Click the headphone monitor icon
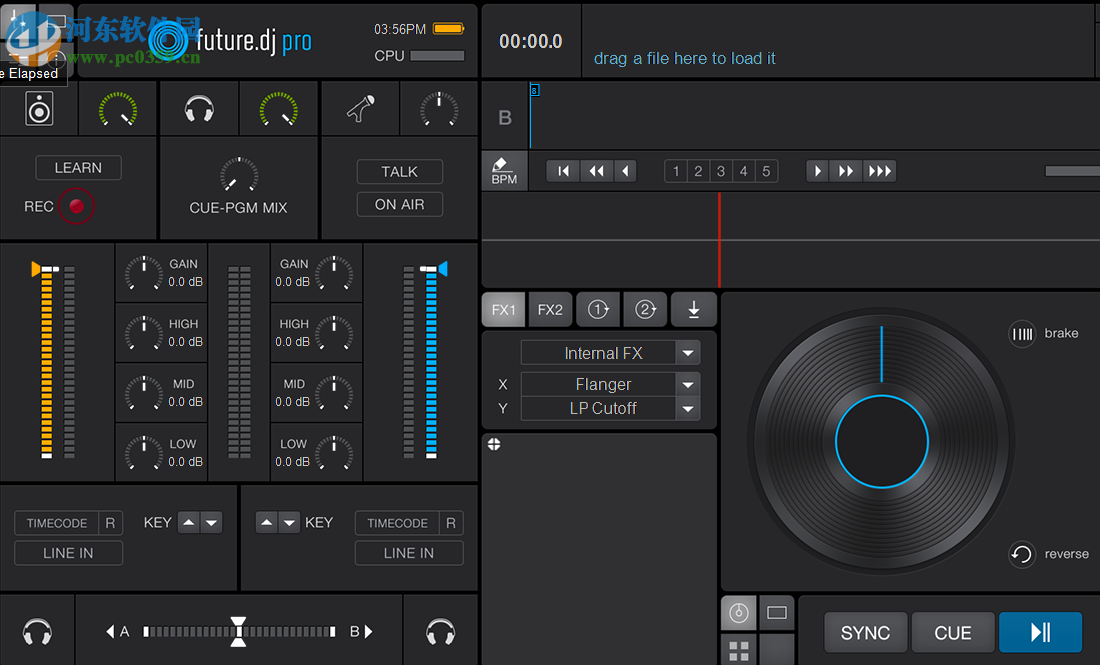 [x=199, y=108]
